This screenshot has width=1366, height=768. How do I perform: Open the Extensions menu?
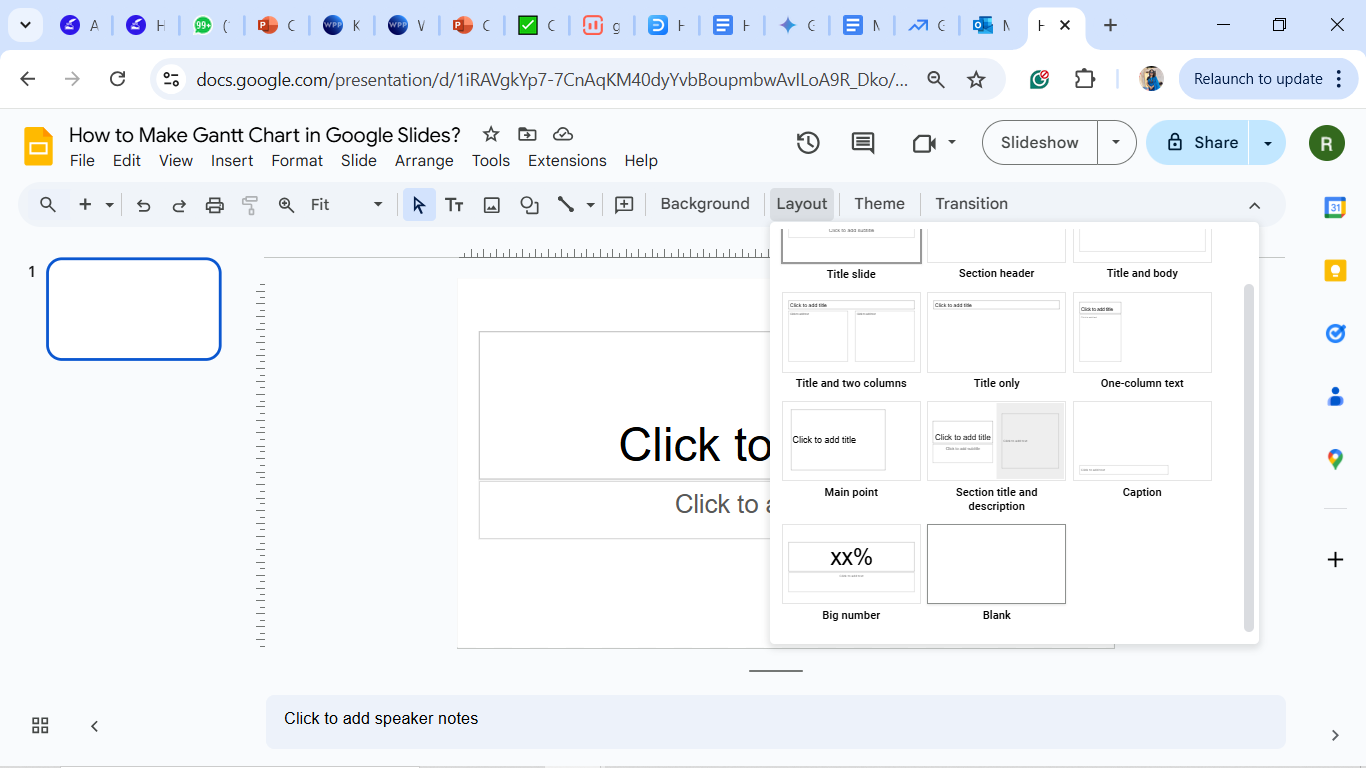click(x=567, y=161)
